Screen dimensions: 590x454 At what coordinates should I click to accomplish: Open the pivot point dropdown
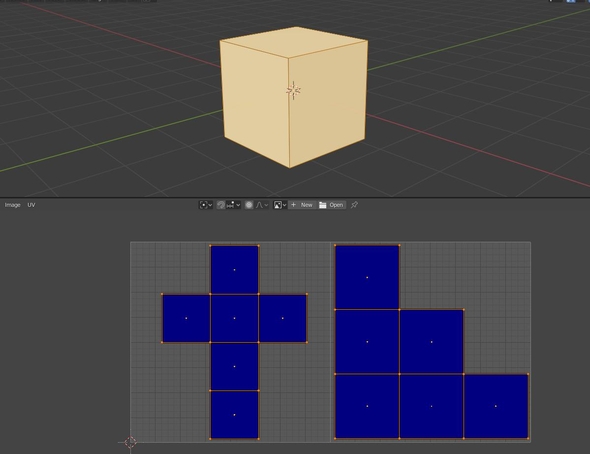click(x=206, y=205)
